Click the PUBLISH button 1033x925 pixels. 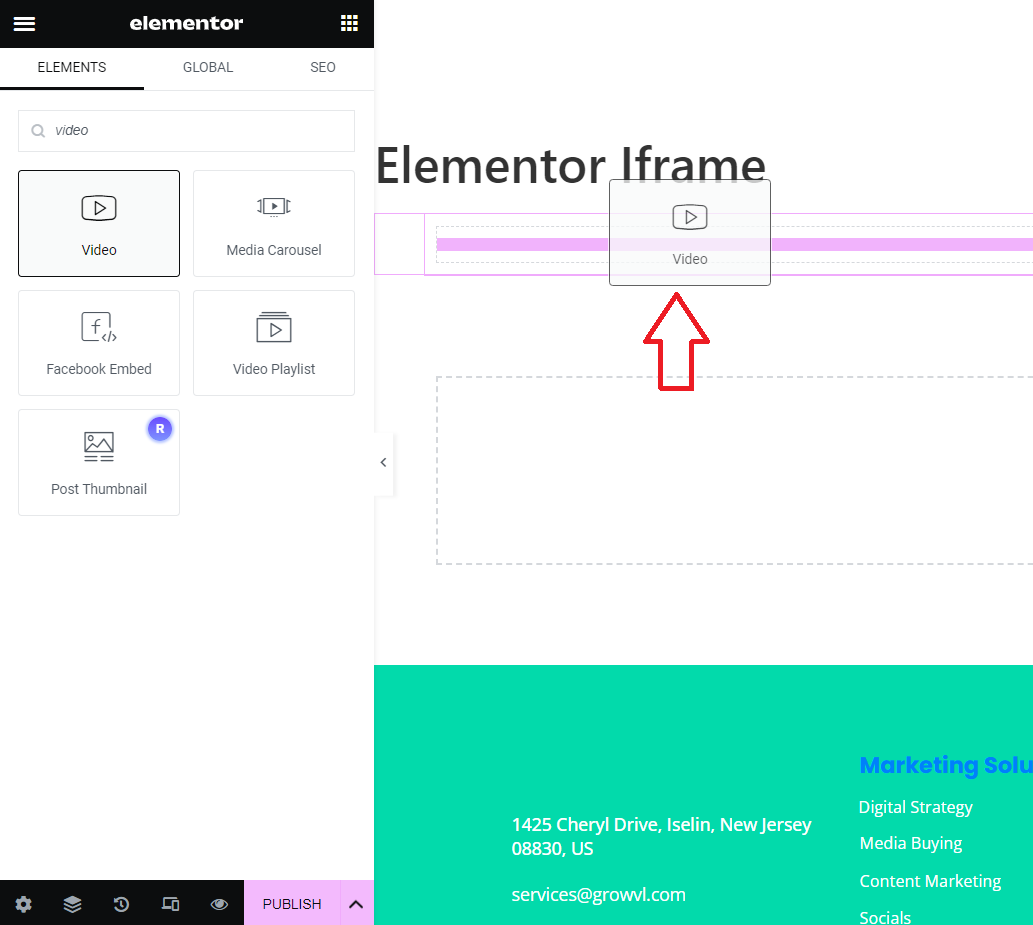pyautogui.click(x=291, y=903)
